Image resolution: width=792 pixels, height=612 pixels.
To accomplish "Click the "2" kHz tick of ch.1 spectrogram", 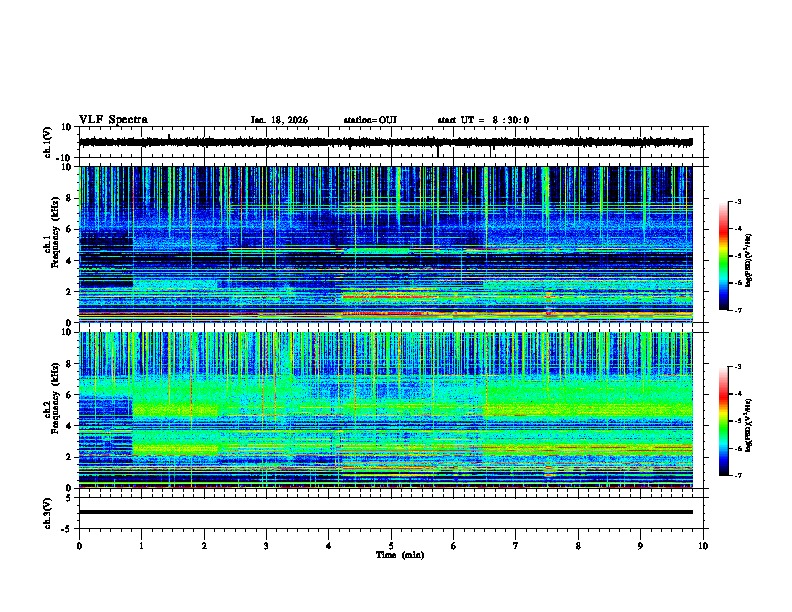I will click(69, 292).
